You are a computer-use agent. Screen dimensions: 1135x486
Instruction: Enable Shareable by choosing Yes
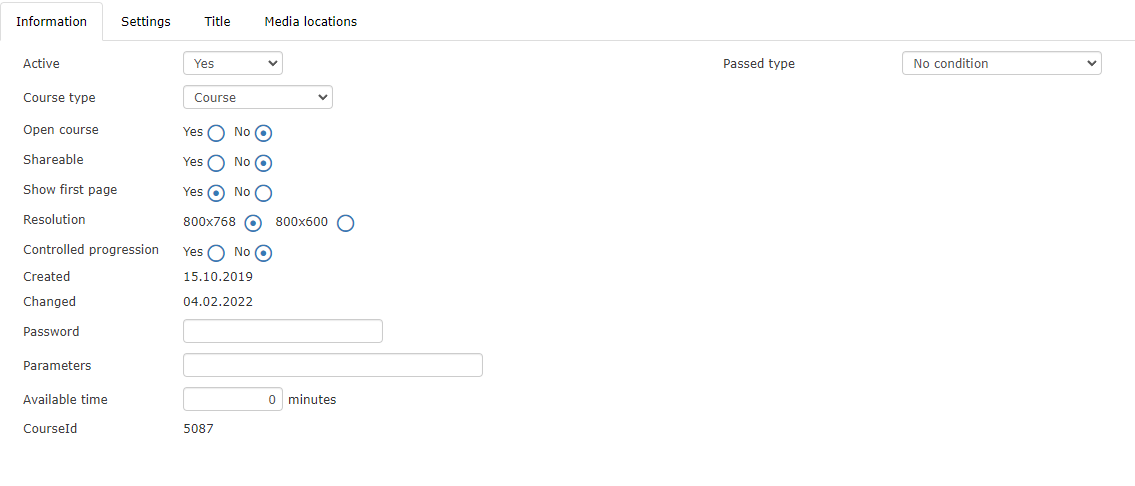pos(216,163)
